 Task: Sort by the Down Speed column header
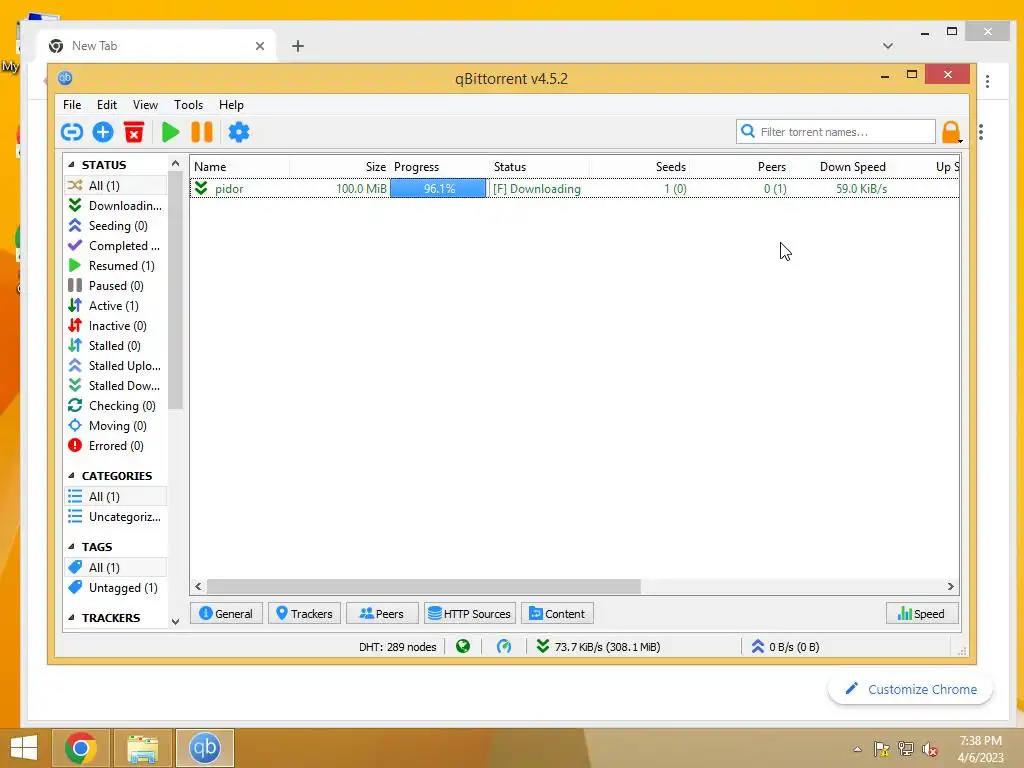click(x=841, y=167)
